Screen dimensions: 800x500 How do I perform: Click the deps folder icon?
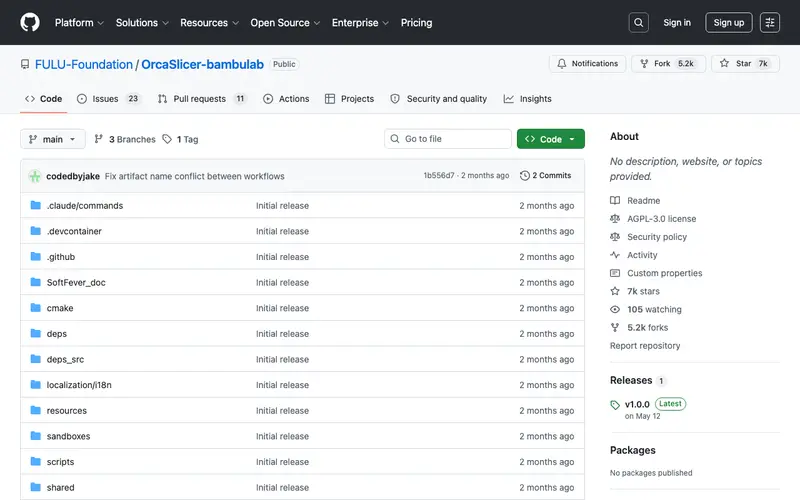[35, 333]
